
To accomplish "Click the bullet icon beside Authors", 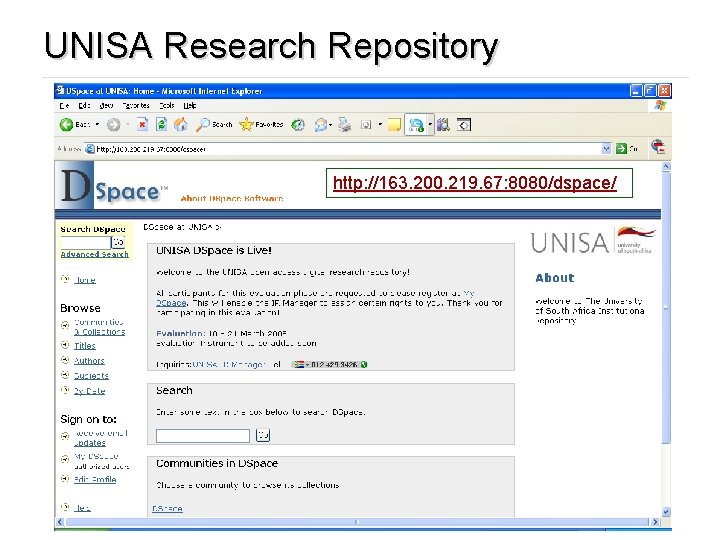I will [x=65, y=360].
